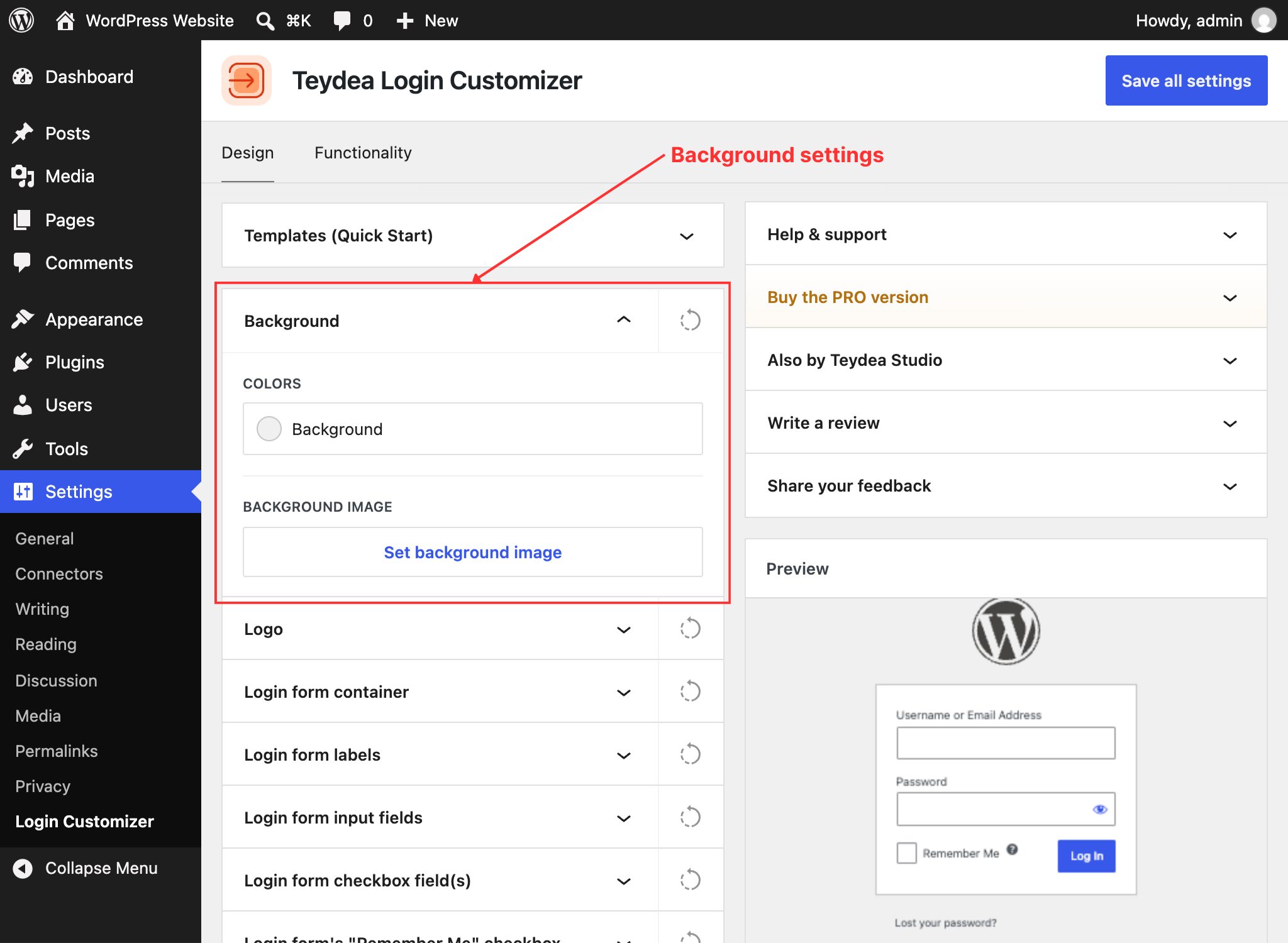
Task: Click the WordPress logo in login preview
Action: point(1006,631)
